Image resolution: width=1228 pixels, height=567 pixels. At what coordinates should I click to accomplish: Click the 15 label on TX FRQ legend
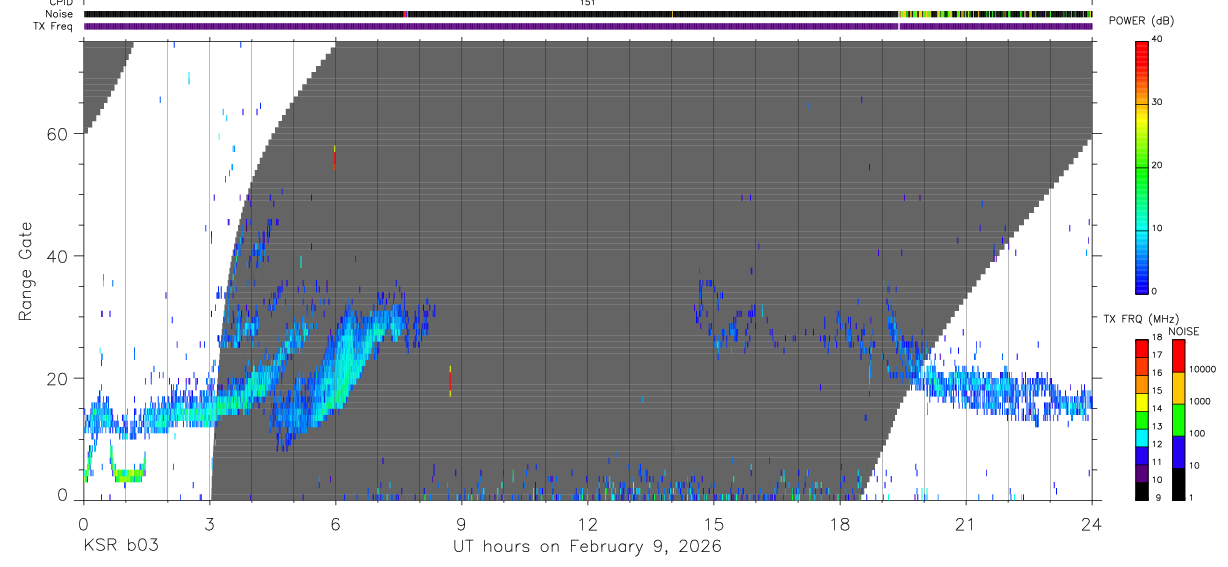click(x=1157, y=391)
